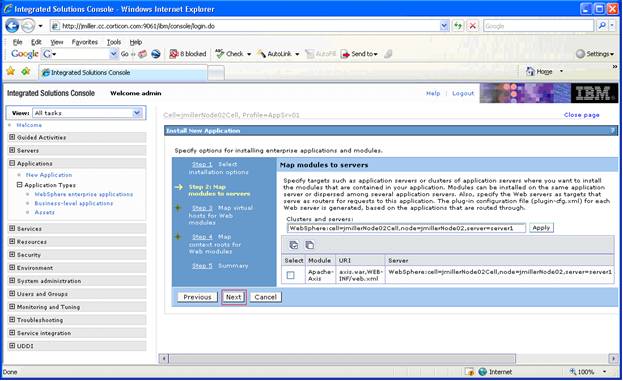This screenshot has width=623, height=381.
Task: Click the Select All modules icon
Action: pyautogui.click(x=294, y=245)
